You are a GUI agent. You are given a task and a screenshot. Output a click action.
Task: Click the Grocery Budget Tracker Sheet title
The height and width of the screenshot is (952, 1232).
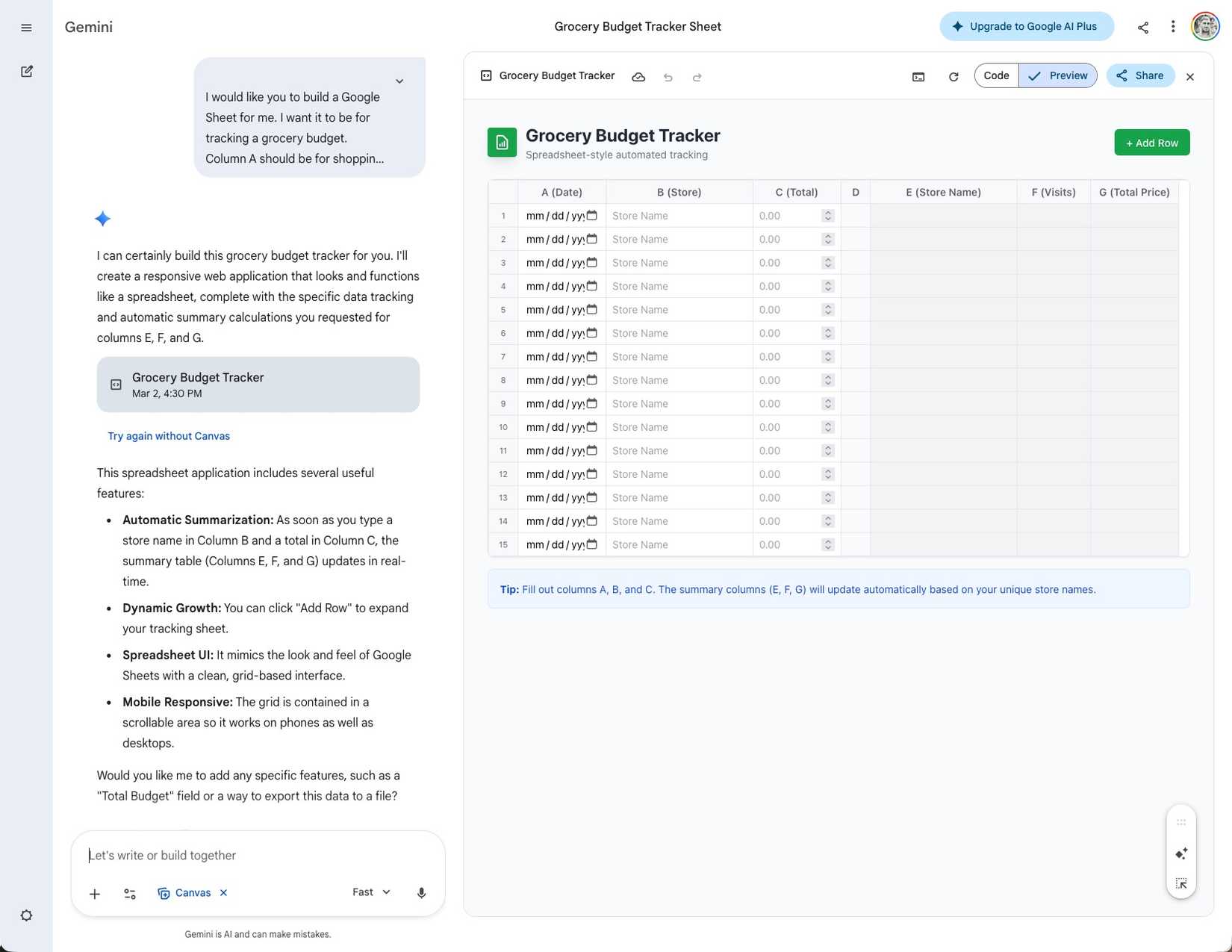638,27
